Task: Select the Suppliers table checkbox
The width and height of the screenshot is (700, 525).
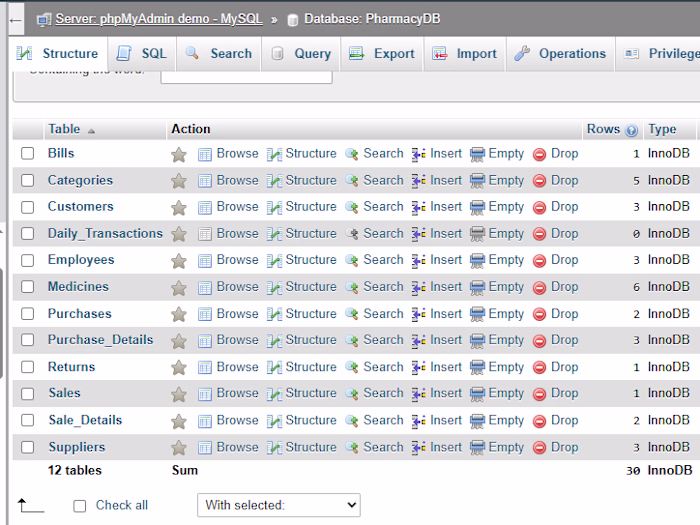Action: click(x=28, y=447)
